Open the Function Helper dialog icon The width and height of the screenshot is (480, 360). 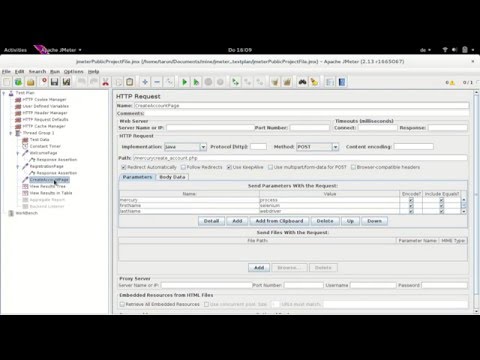[x=330, y=82]
